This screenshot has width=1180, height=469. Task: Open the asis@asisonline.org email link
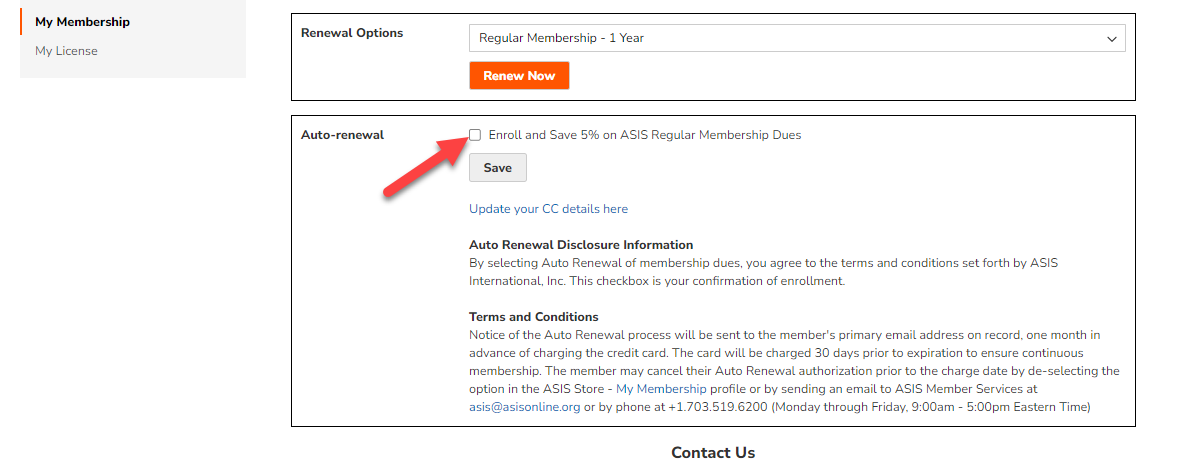point(525,407)
